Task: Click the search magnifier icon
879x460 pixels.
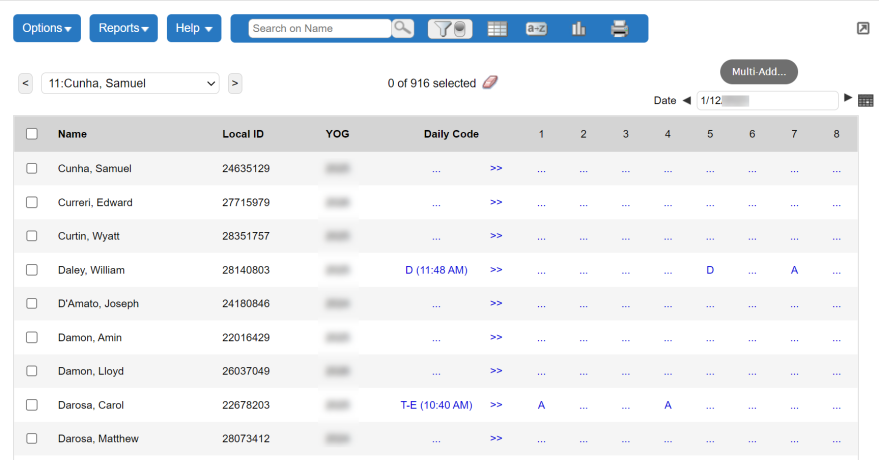Action: (403, 28)
